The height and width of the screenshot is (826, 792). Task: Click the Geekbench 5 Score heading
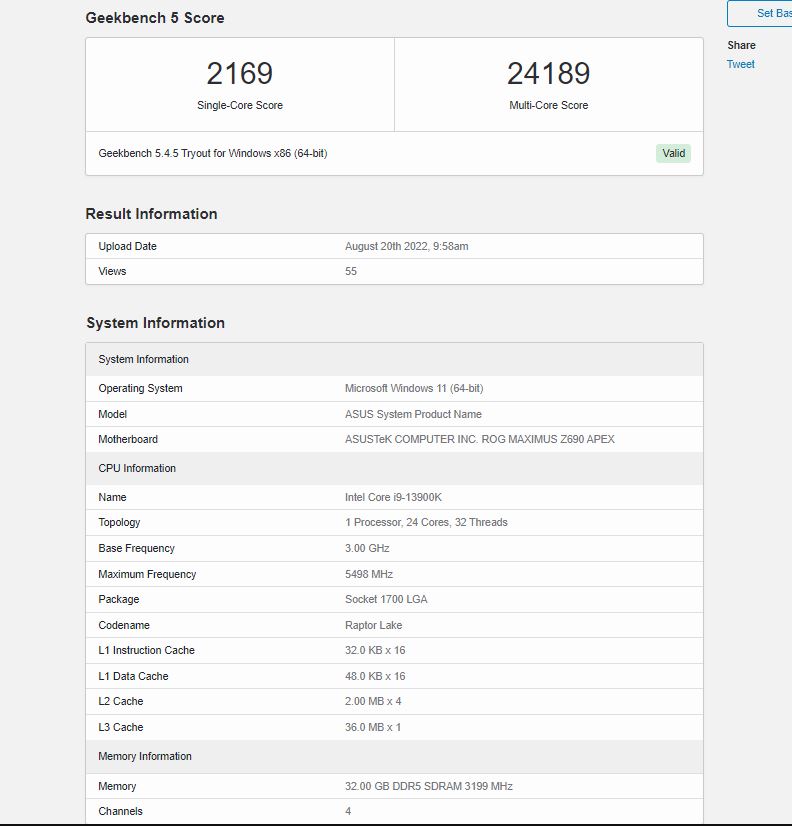pyautogui.click(x=155, y=18)
